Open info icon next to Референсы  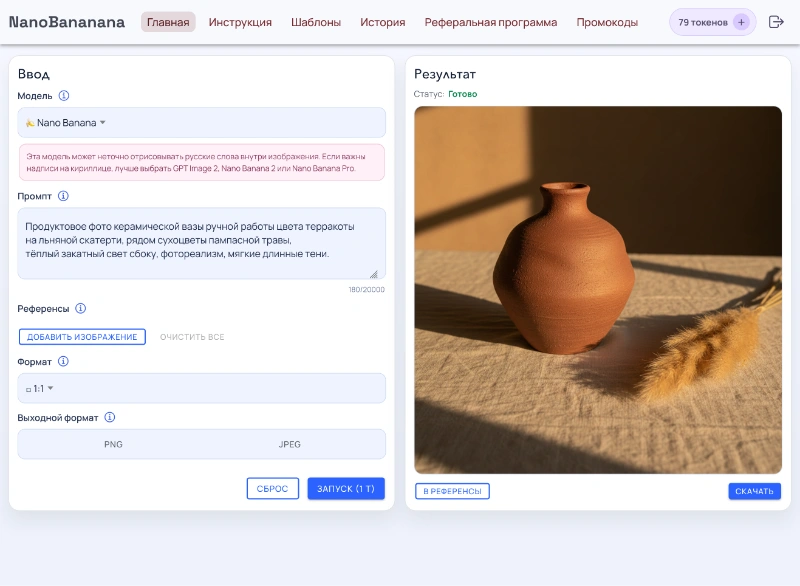click(x=81, y=308)
